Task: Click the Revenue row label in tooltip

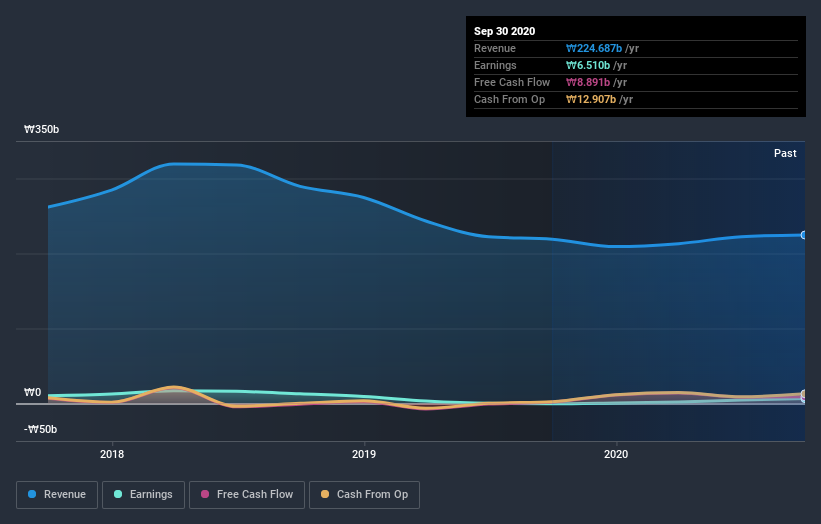Action: 495,48
